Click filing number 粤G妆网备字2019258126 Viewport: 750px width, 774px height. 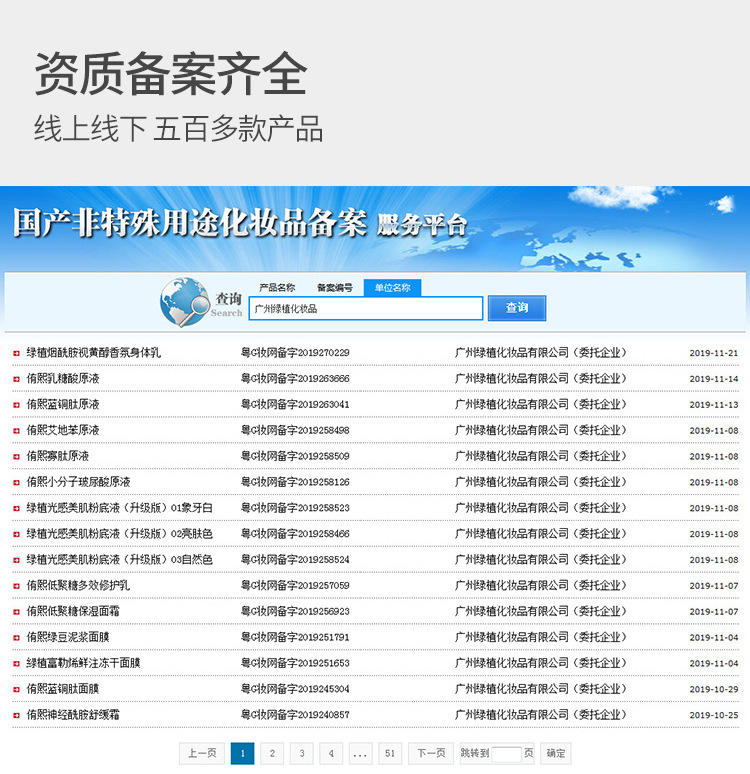tap(295, 482)
